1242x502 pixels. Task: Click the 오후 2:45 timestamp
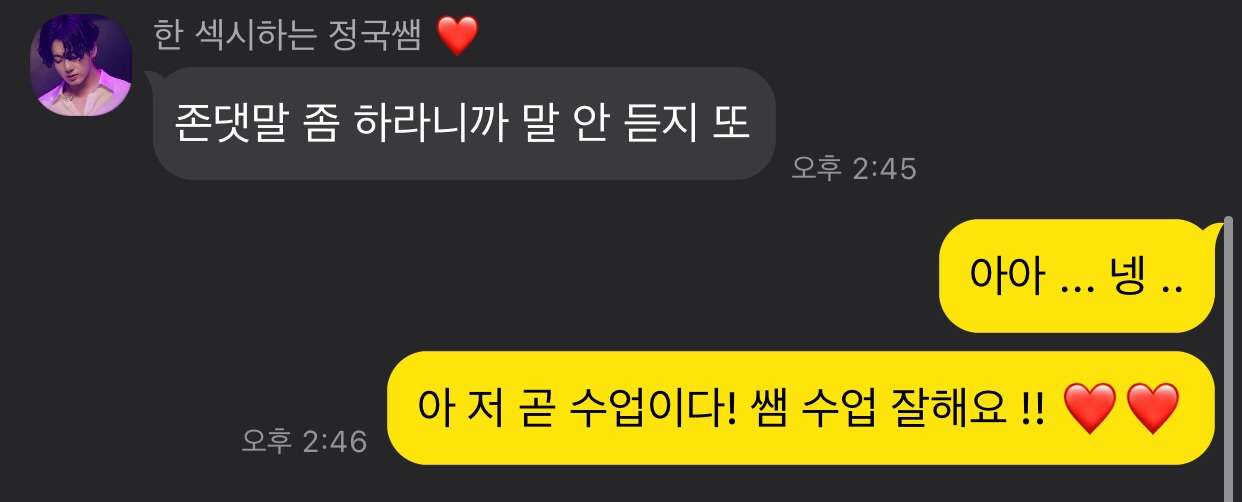(x=853, y=168)
